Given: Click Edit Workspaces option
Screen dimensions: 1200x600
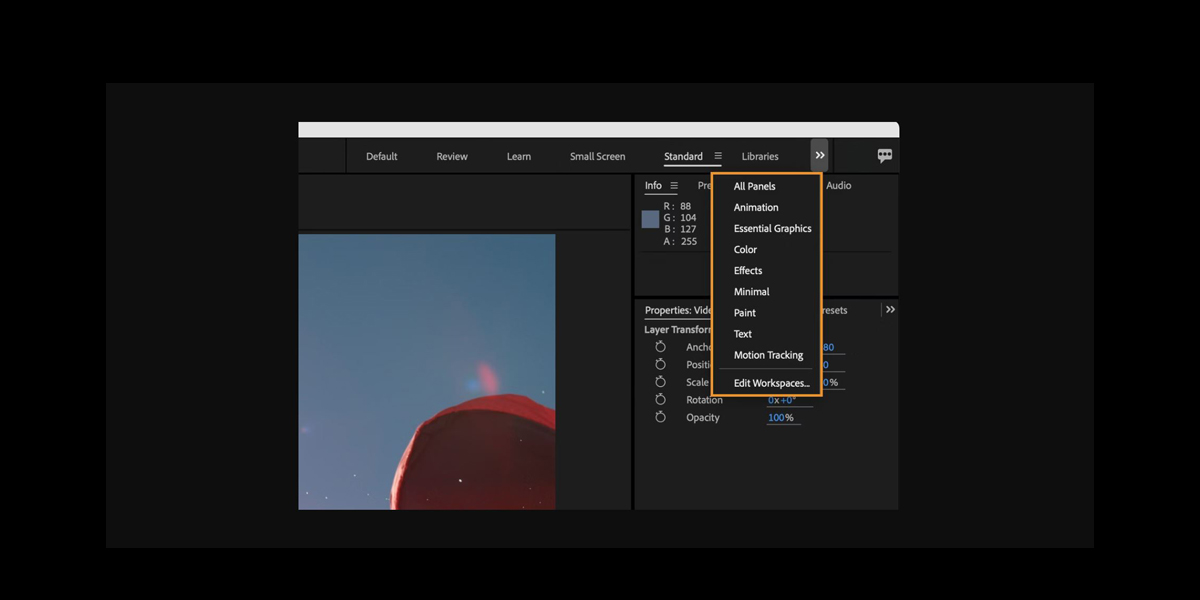Looking at the screenshot, I should (770, 382).
